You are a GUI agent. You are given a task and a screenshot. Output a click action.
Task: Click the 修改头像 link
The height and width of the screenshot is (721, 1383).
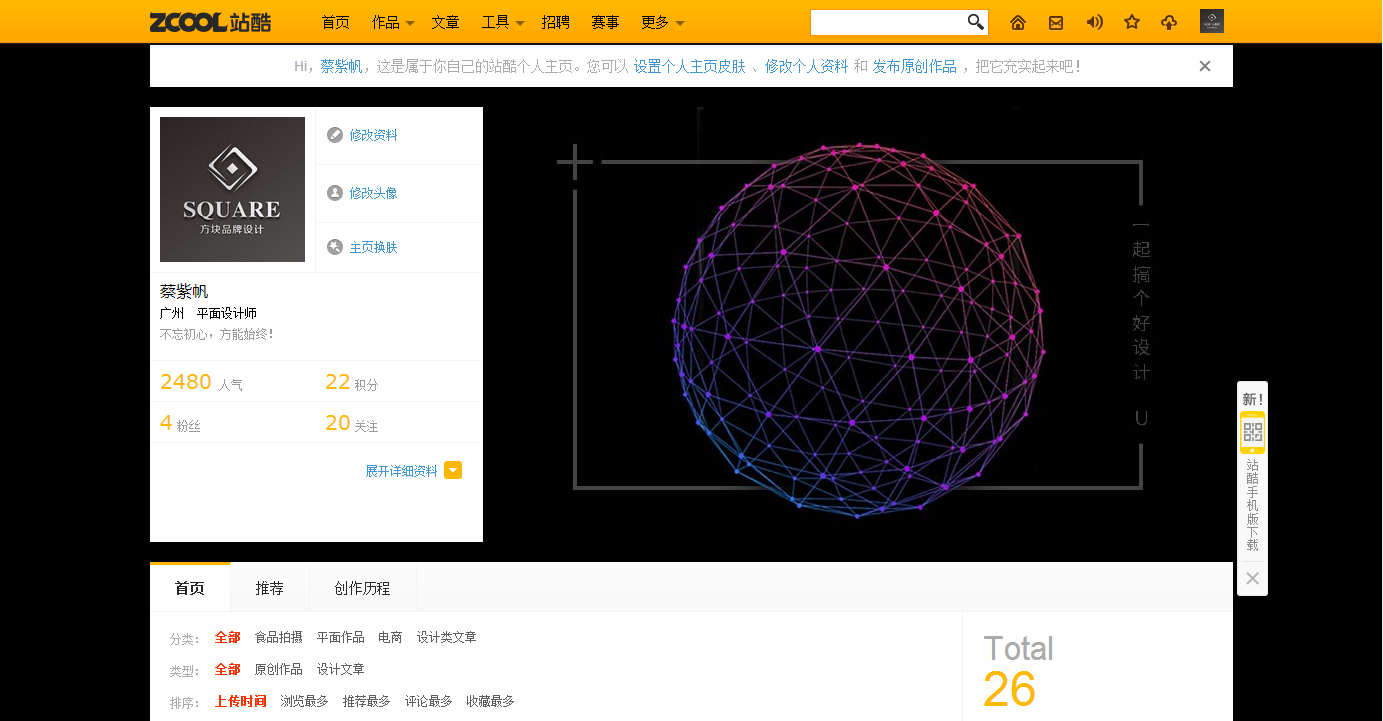[x=373, y=193]
